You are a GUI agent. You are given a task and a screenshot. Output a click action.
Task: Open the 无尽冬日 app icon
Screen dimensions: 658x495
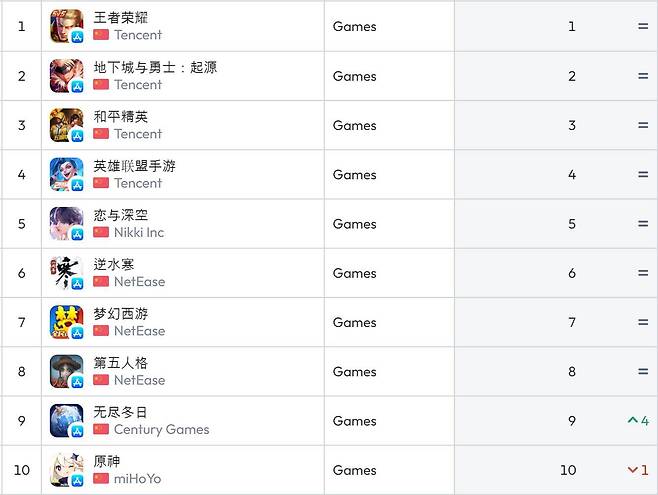tap(66, 421)
